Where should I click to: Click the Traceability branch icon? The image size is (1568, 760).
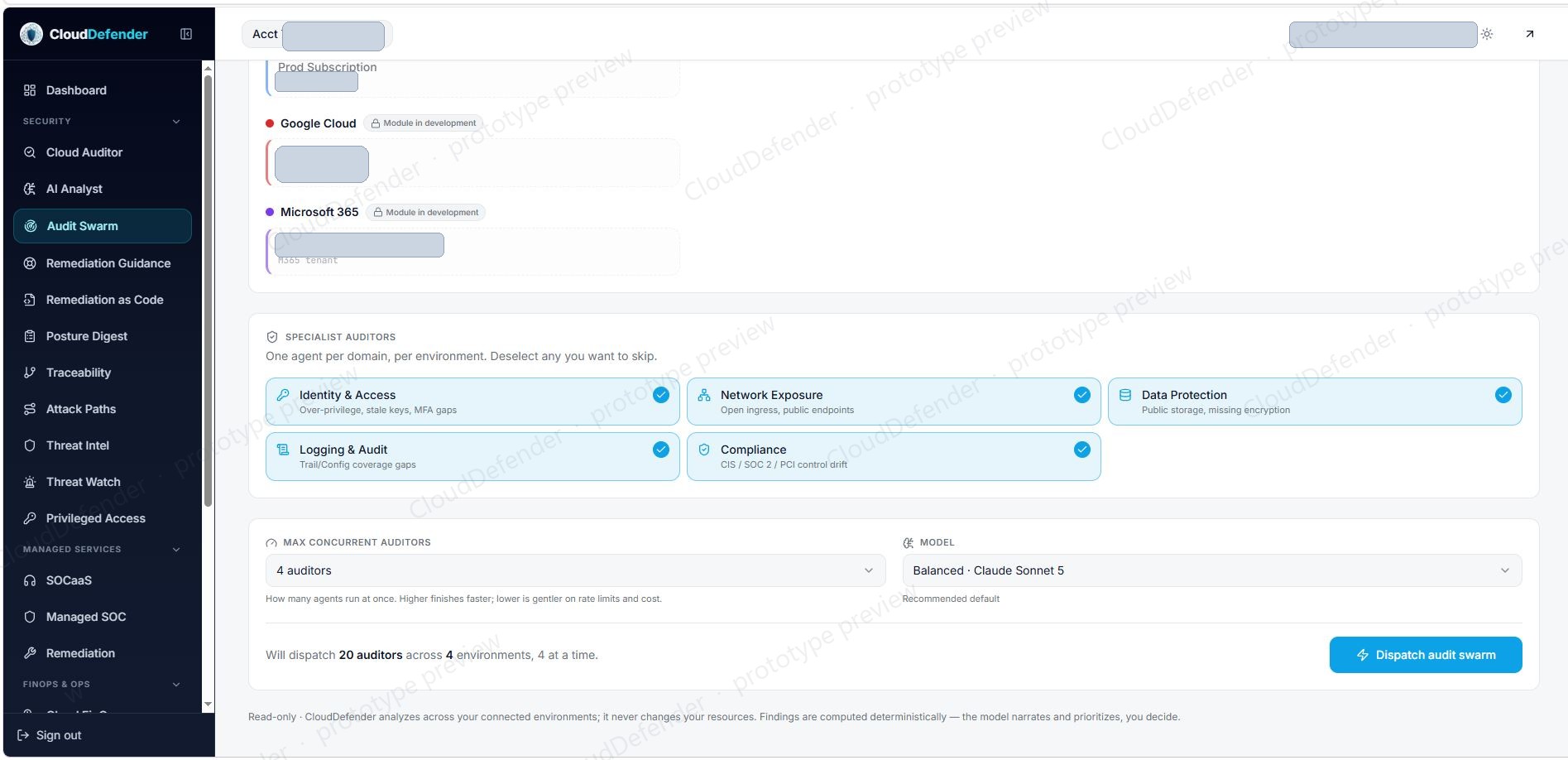click(x=30, y=373)
